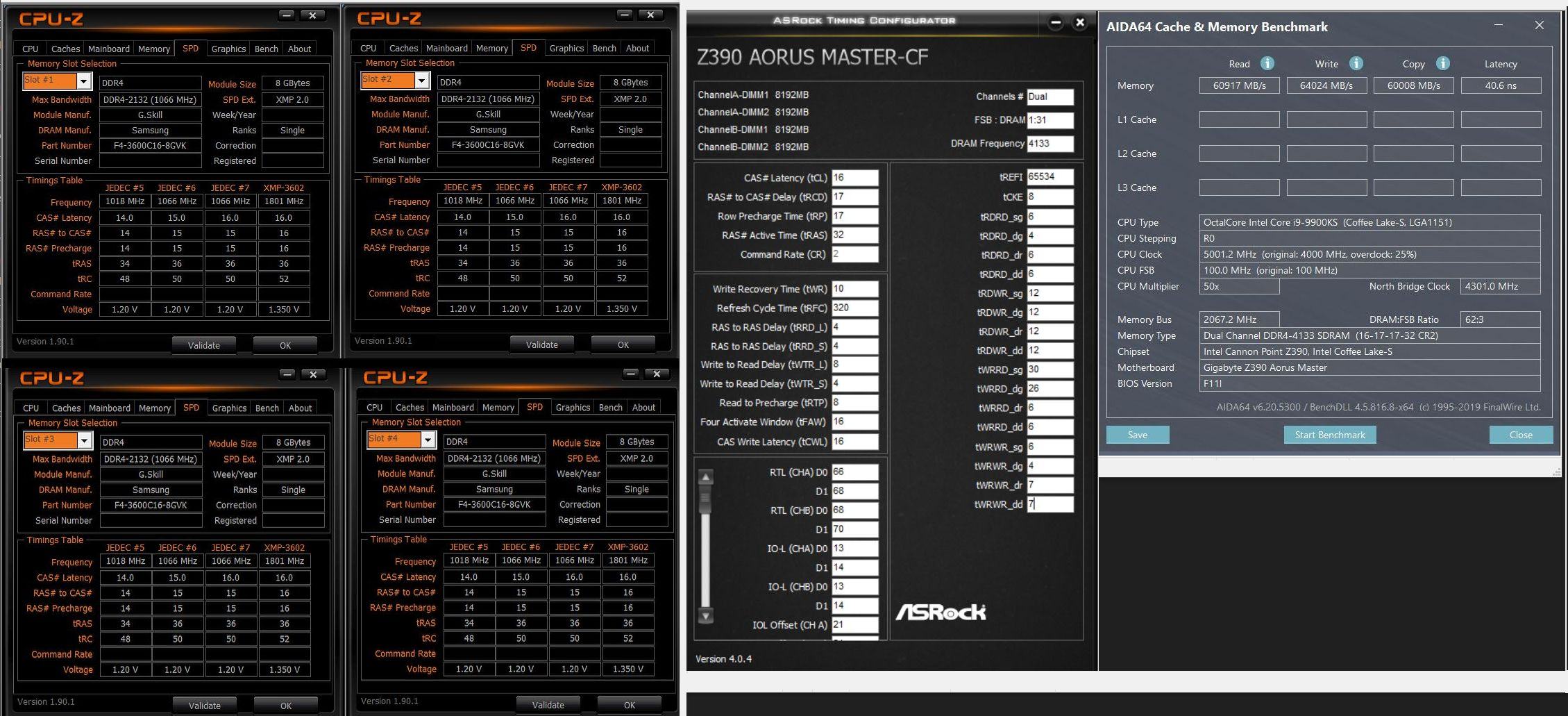Click the Memory Latency value 40.6 ns
Image resolution: width=1568 pixels, height=716 pixels.
pos(1501,85)
